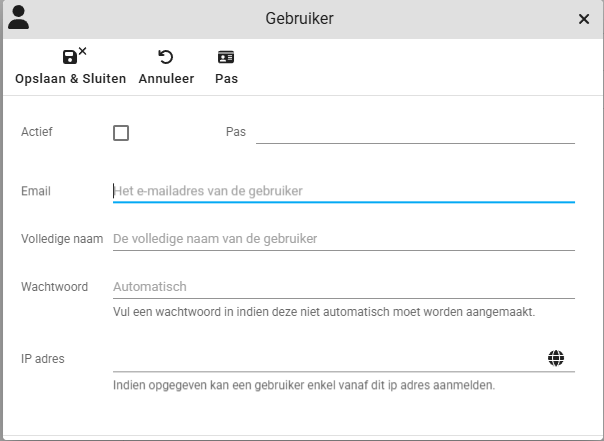Select the Volledige naam input field
604x441 pixels.
344,239
